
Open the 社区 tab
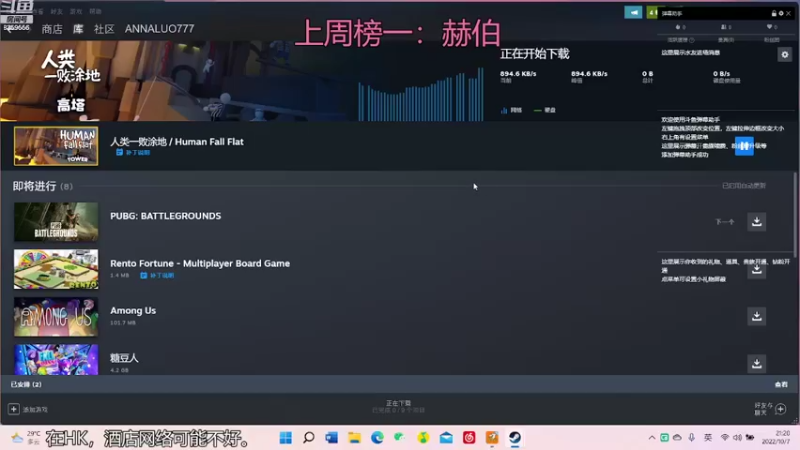(104, 29)
